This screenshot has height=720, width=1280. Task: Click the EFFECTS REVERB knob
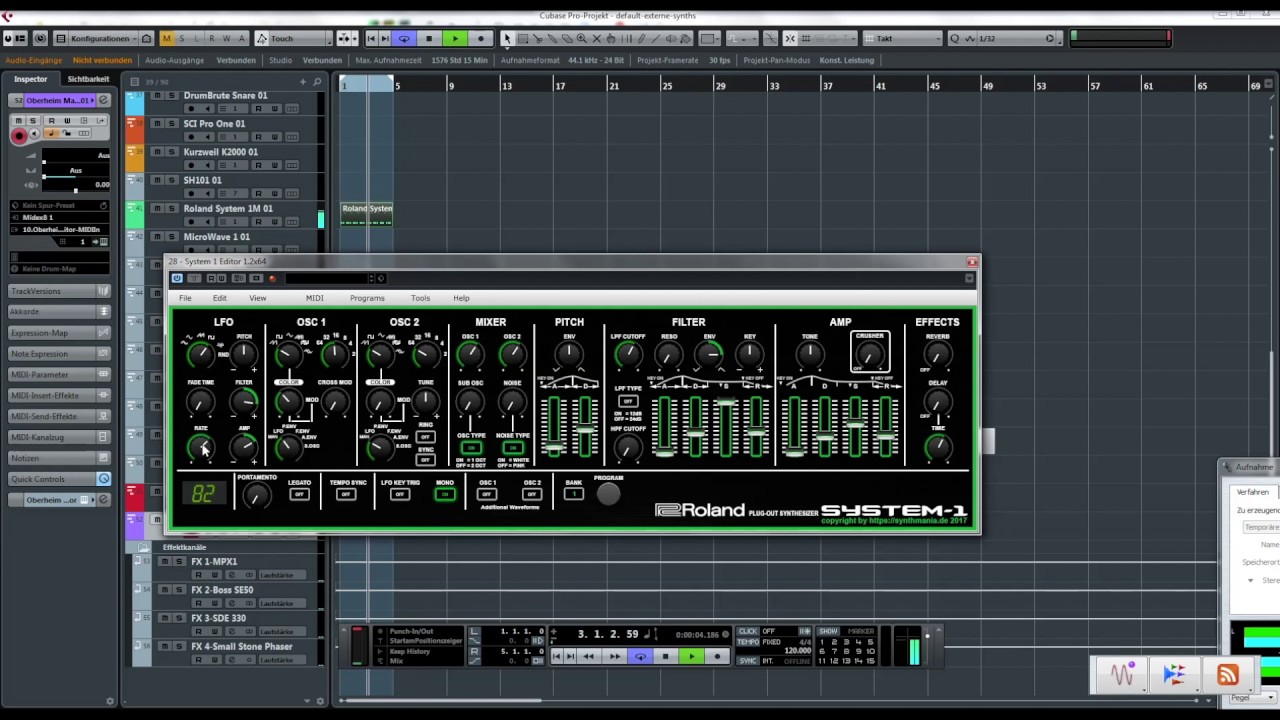click(938, 357)
